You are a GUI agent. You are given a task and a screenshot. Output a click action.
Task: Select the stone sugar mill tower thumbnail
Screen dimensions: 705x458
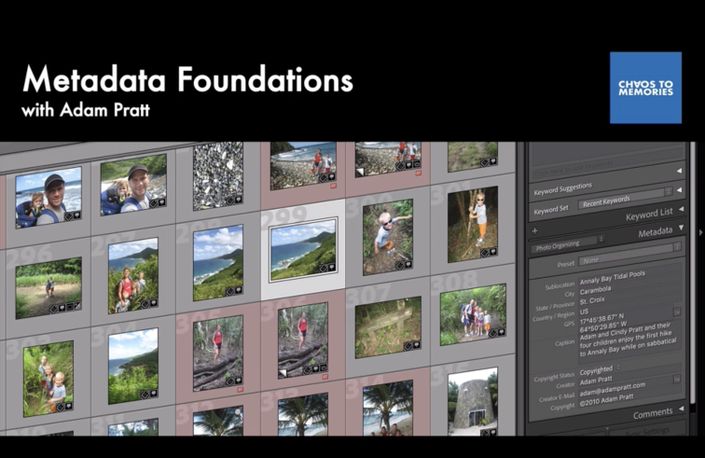click(473, 401)
